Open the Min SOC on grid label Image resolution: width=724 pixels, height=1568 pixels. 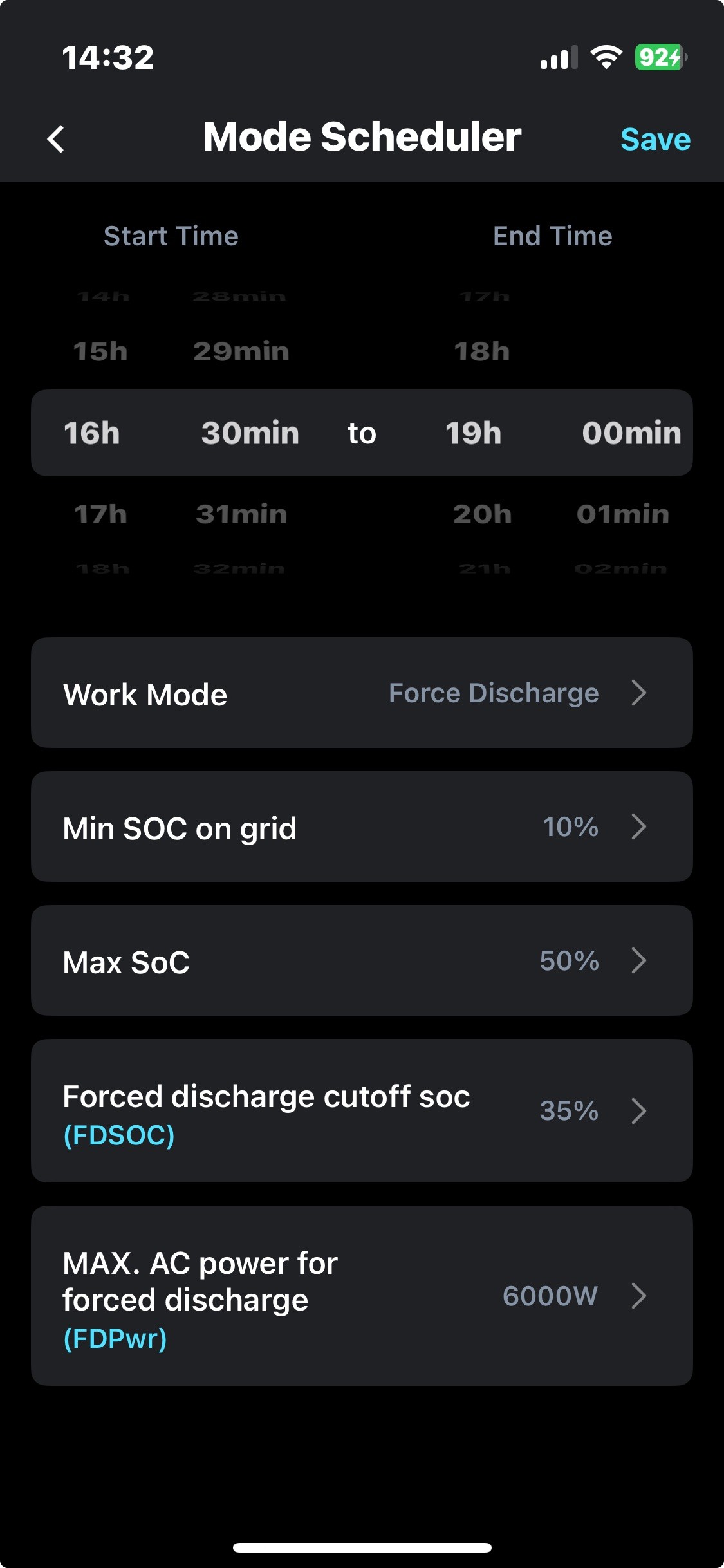180,828
